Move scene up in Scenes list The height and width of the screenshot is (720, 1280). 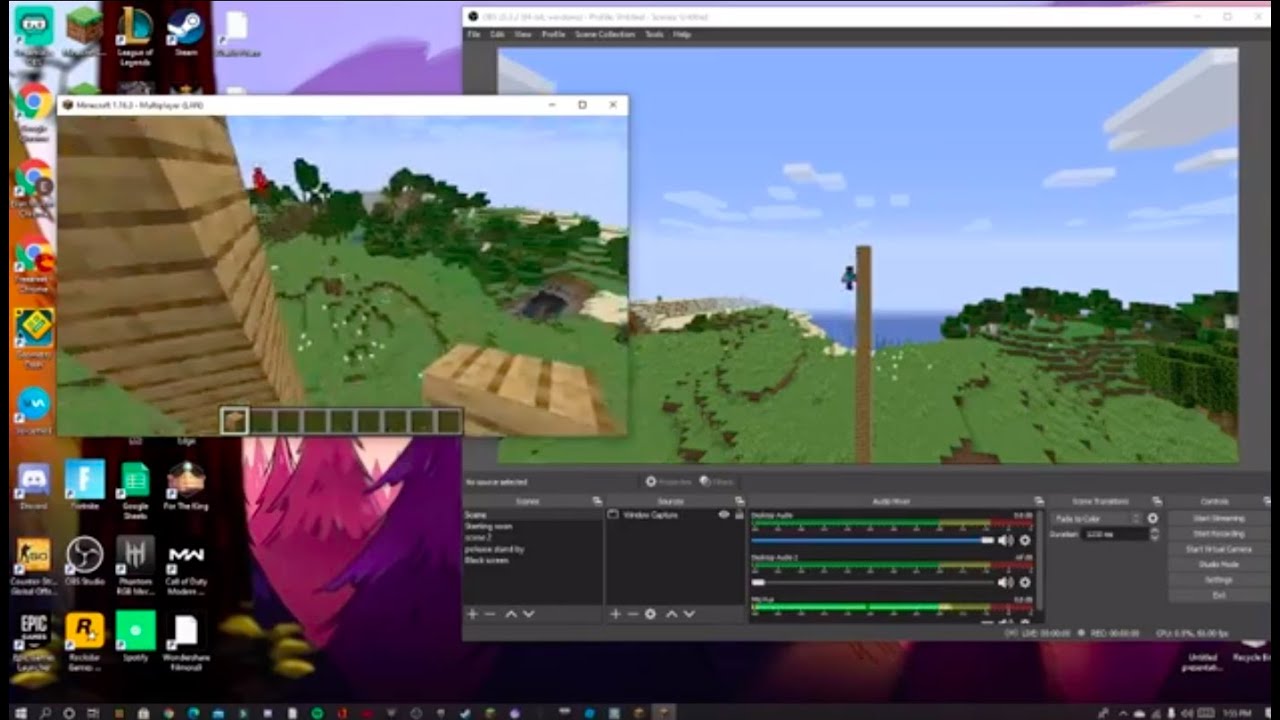(511, 614)
